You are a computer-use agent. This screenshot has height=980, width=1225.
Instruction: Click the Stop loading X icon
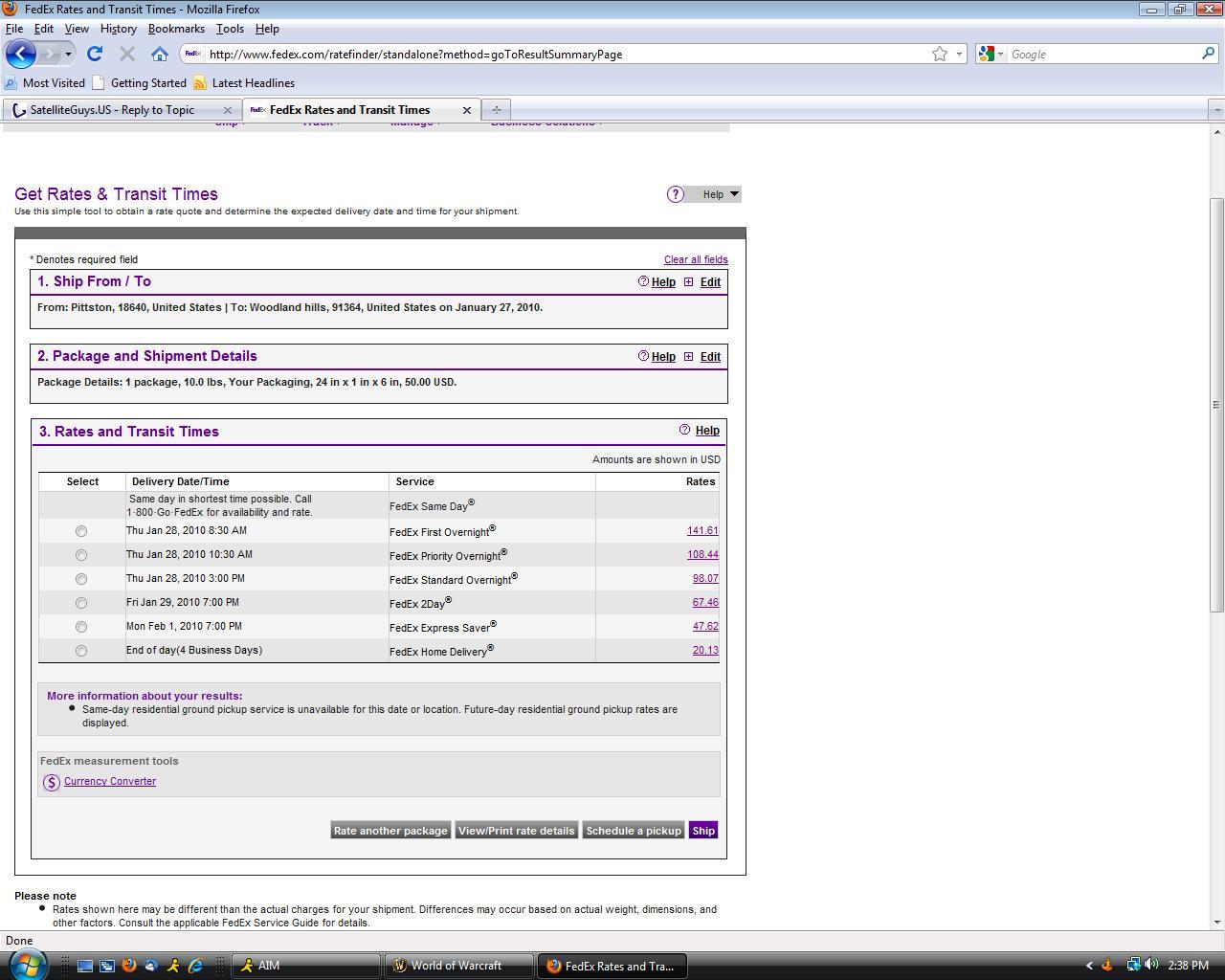coord(126,54)
